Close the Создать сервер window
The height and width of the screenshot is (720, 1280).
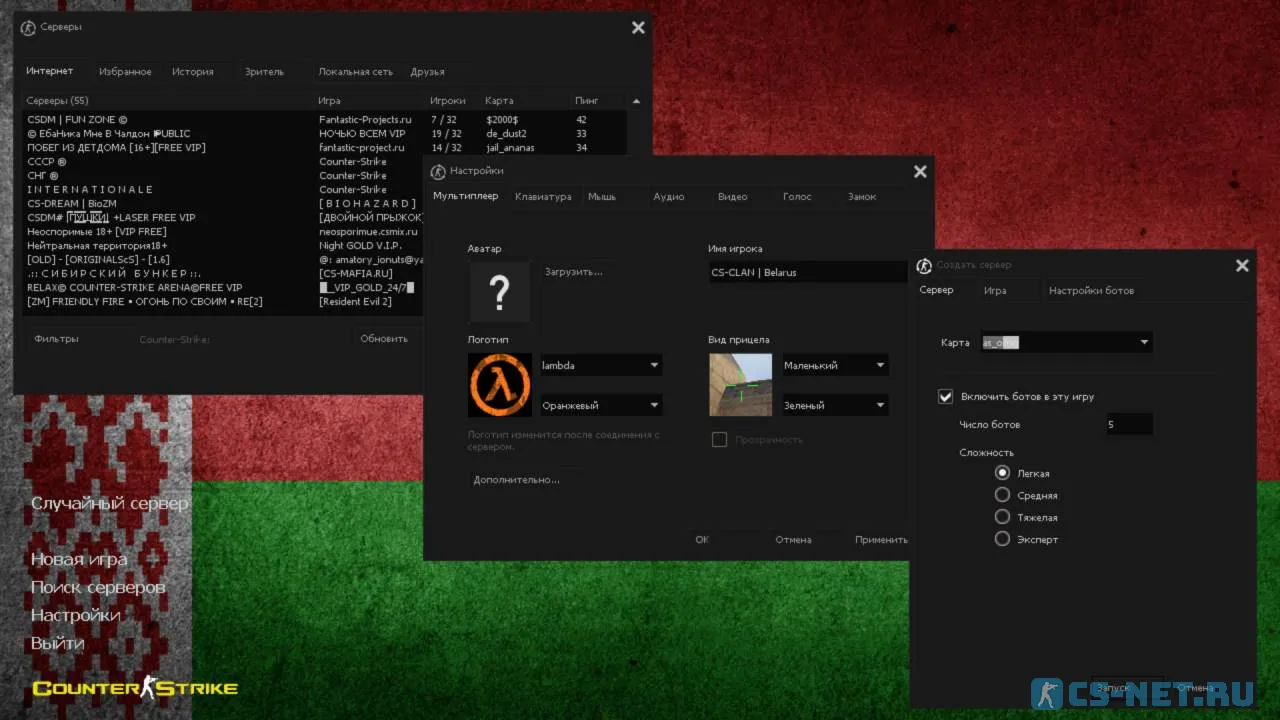(x=1242, y=266)
